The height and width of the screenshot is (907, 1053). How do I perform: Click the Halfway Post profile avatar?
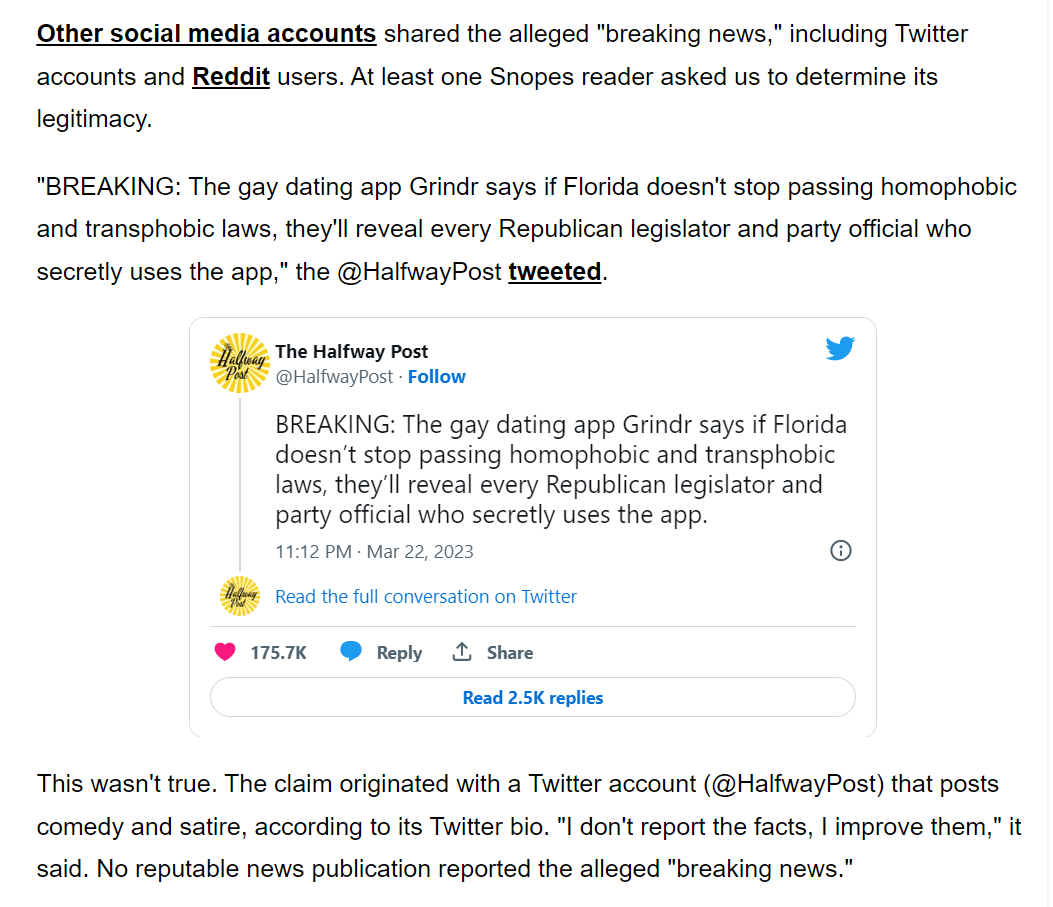240,363
